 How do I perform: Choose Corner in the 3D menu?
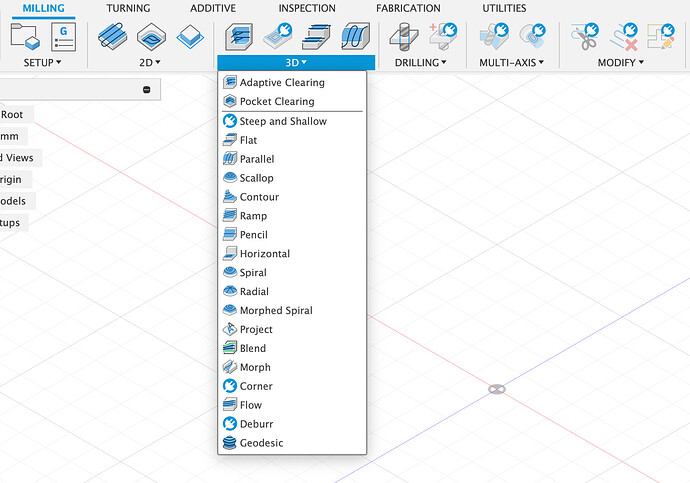coord(292,386)
